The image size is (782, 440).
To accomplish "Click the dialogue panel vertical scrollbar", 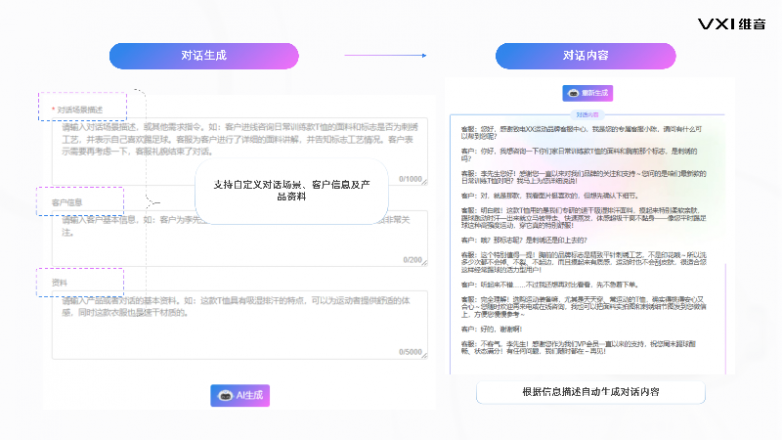I will tap(726, 319).
